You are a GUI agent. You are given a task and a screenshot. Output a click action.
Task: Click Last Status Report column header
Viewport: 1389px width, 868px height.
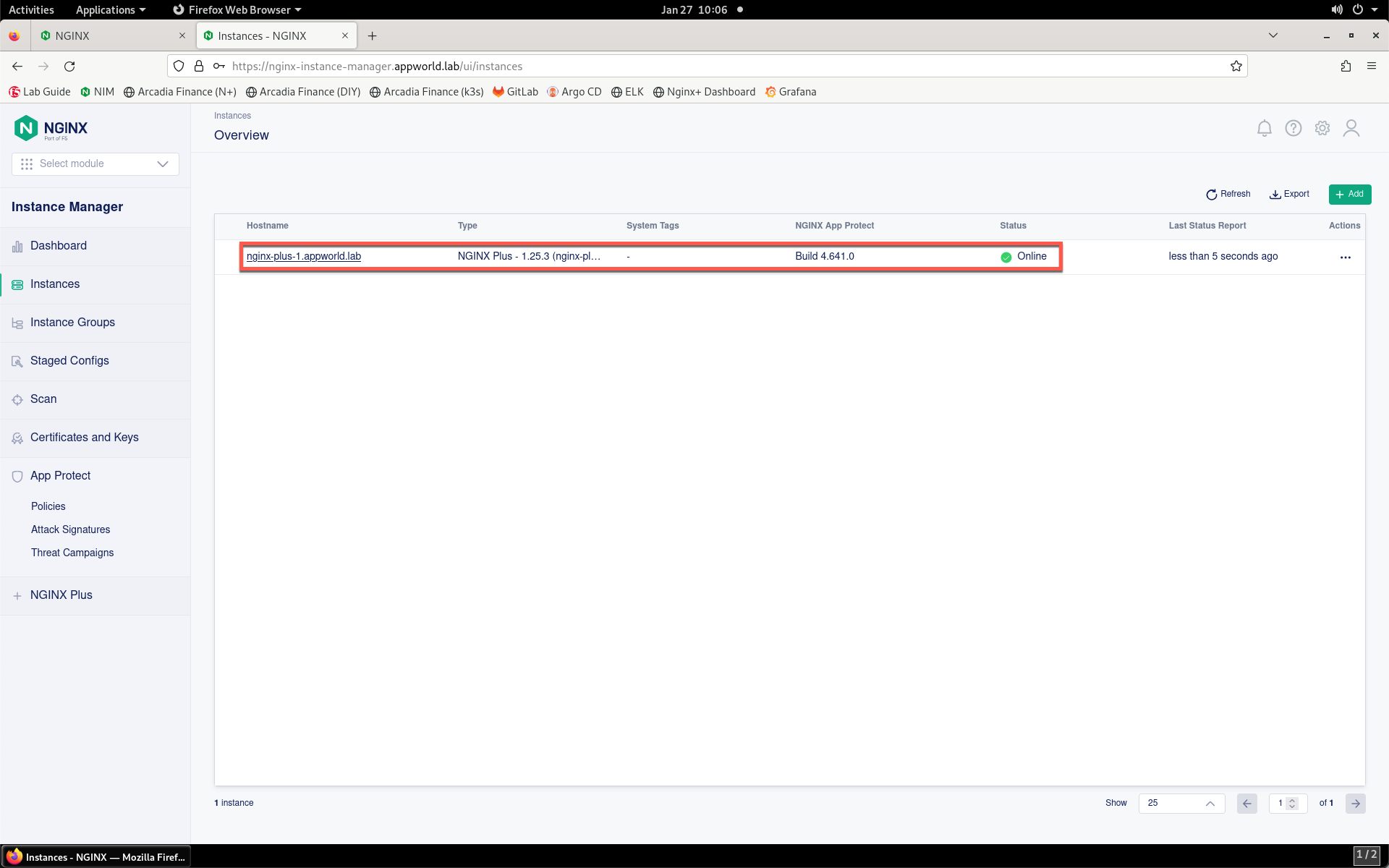1207,226
